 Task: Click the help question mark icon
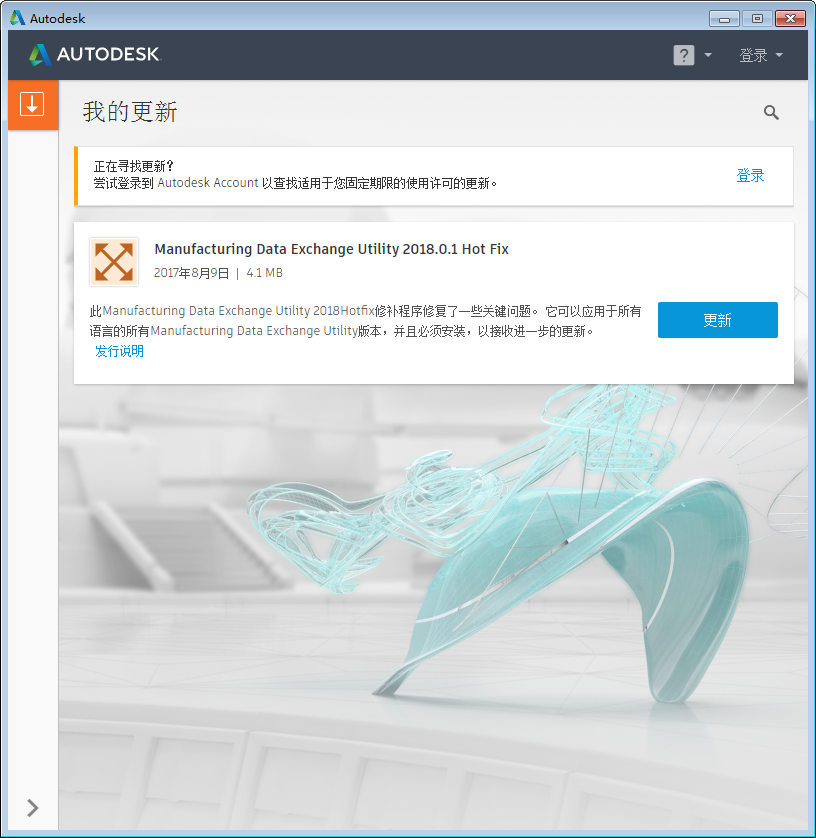[683, 55]
